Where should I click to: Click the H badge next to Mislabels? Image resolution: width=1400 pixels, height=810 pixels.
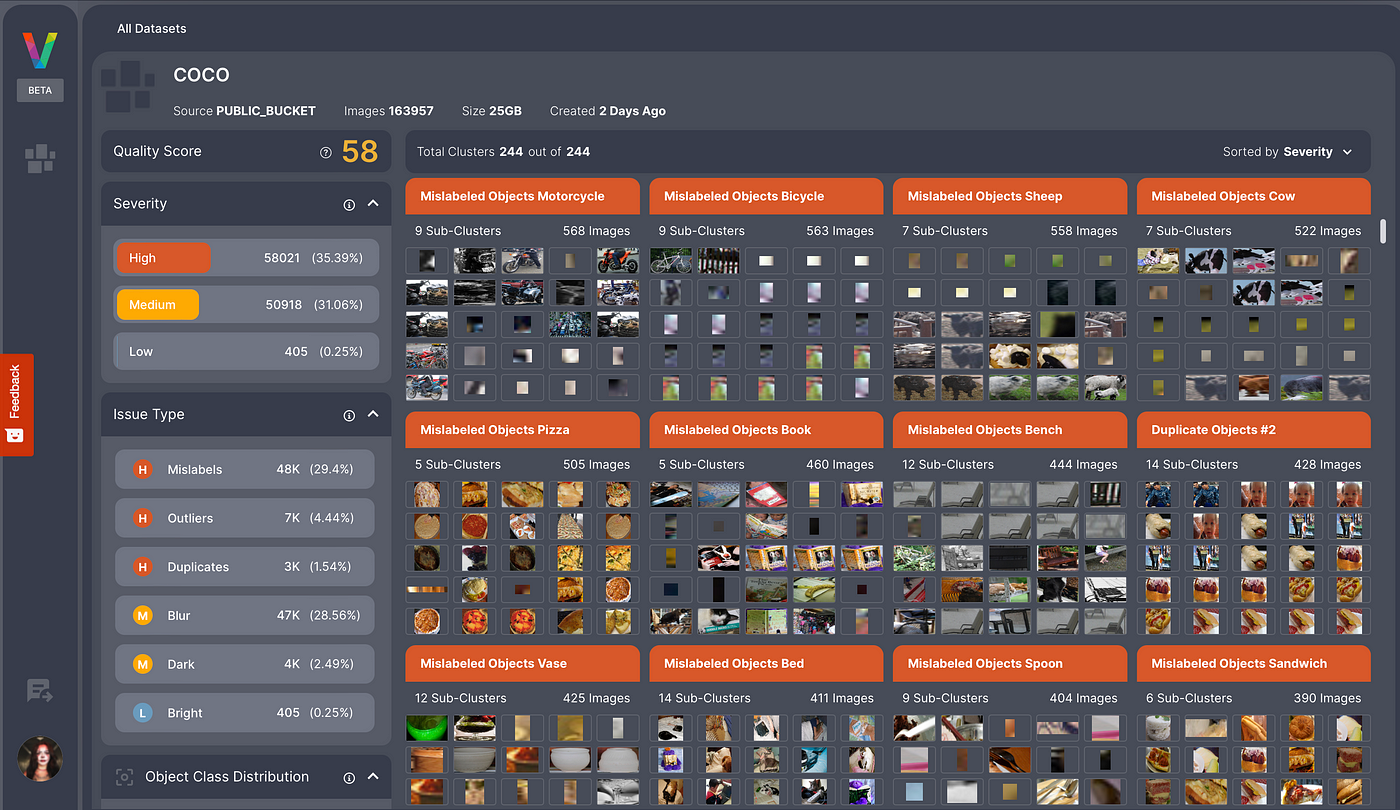click(x=142, y=470)
